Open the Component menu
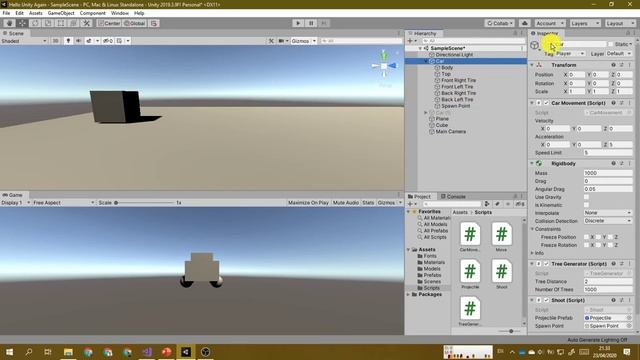The height and width of the screenshot is (360, 640). point(93,13)
